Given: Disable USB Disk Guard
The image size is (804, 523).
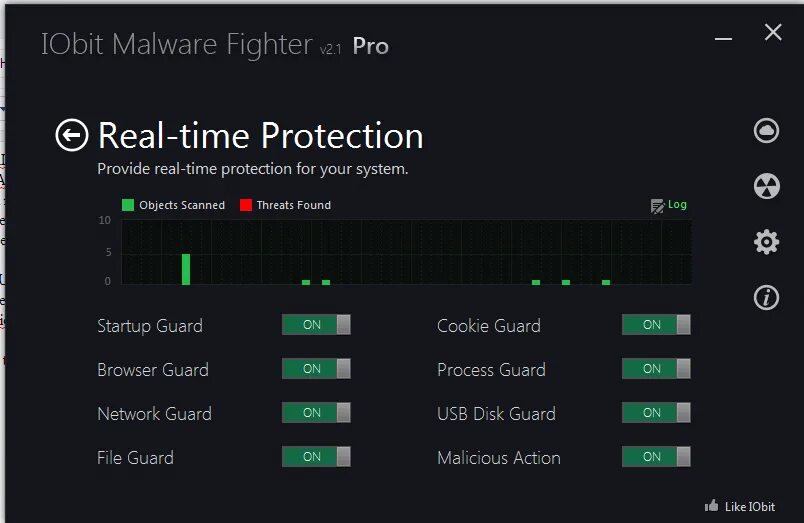Looking at the screenshot, I should click(656, 413).
